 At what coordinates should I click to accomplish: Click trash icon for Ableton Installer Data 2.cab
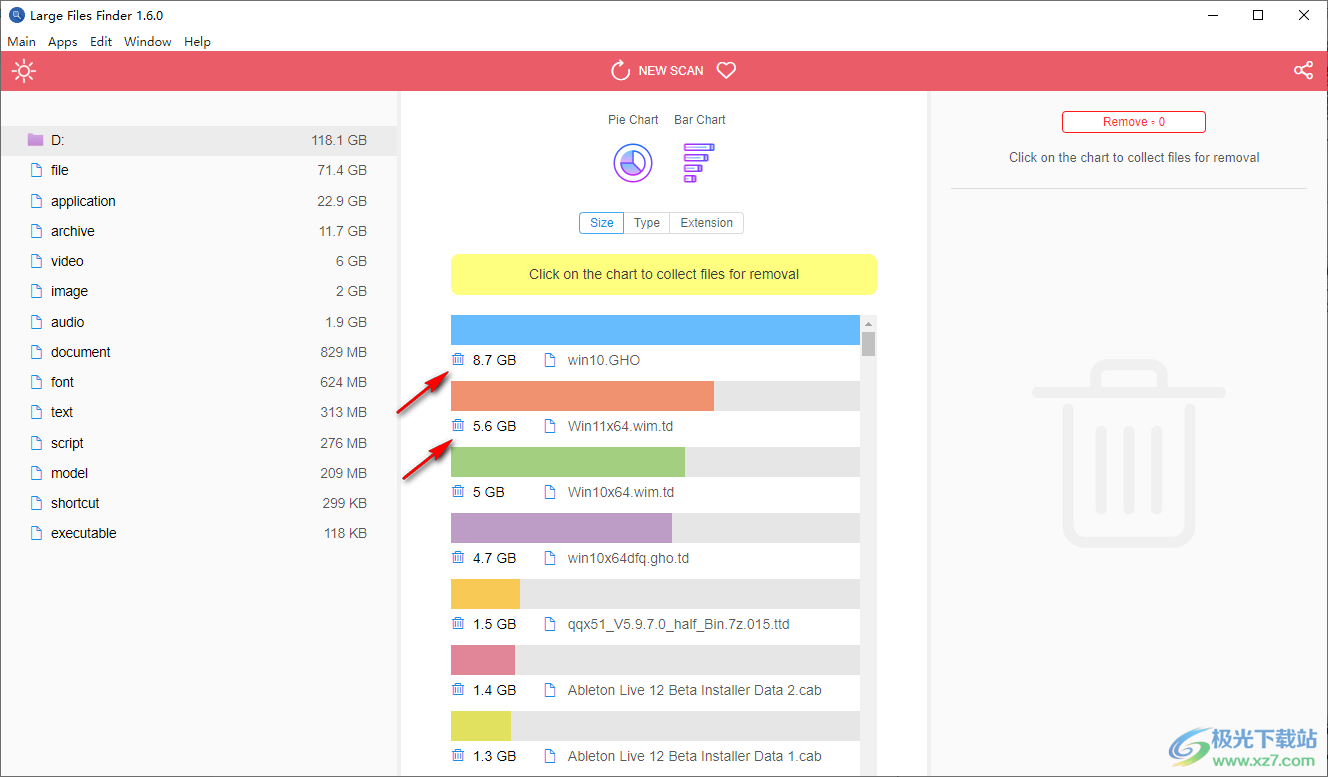458,689
